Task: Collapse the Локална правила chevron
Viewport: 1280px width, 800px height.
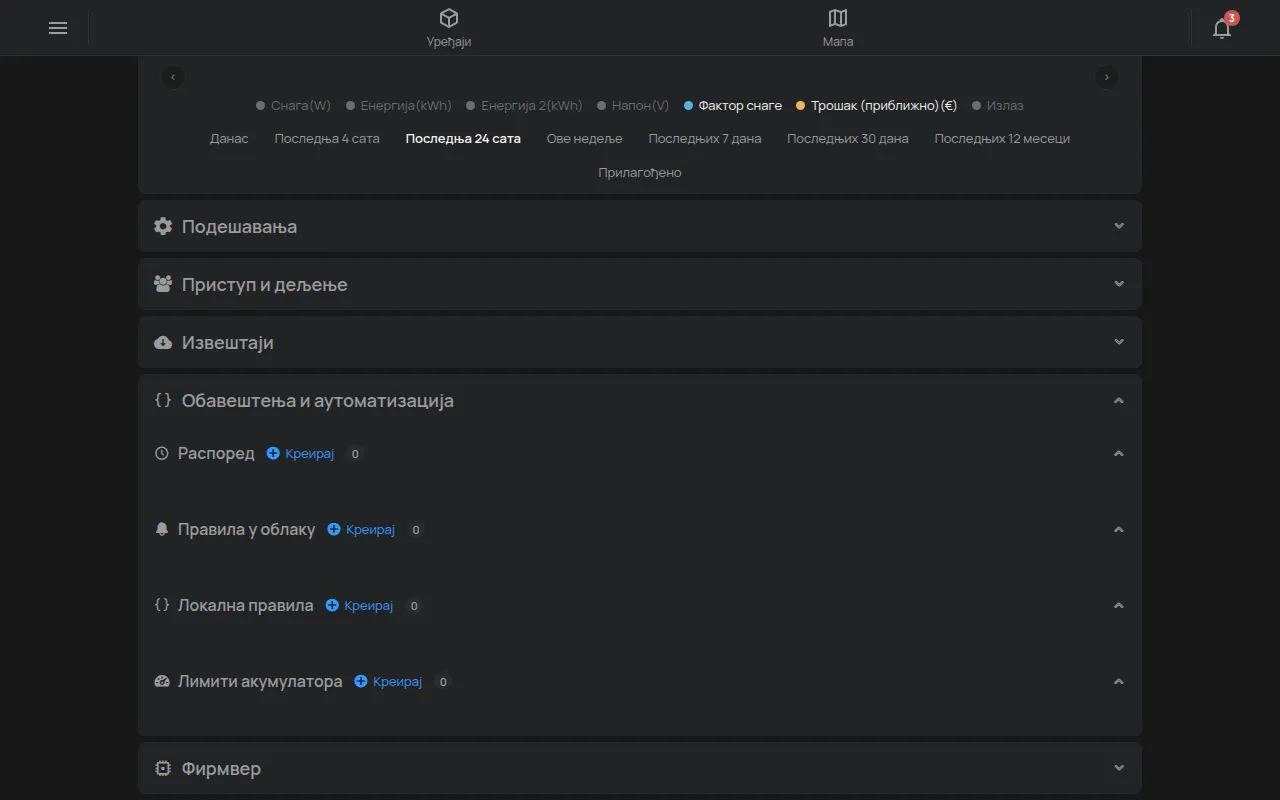Action: coord(1119,605)
